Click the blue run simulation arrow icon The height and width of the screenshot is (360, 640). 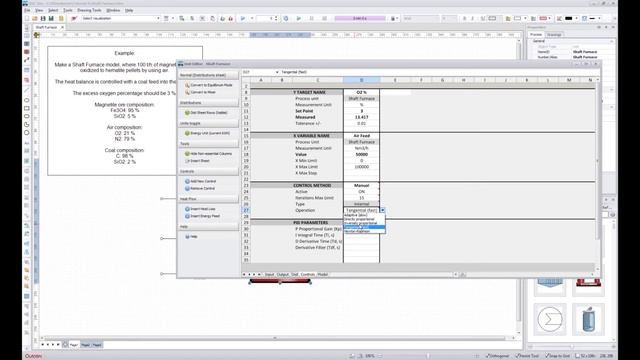(x=243, y=18)
